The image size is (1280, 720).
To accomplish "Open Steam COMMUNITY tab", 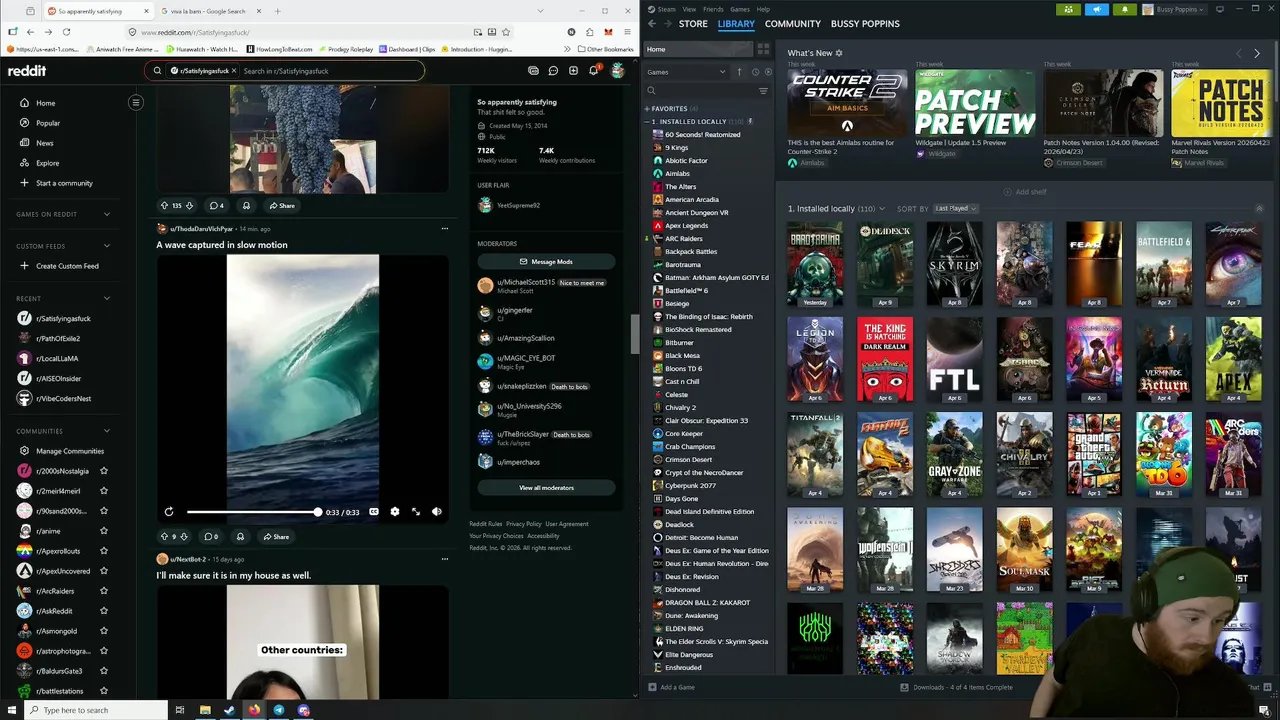I will [x=793, y=24].
